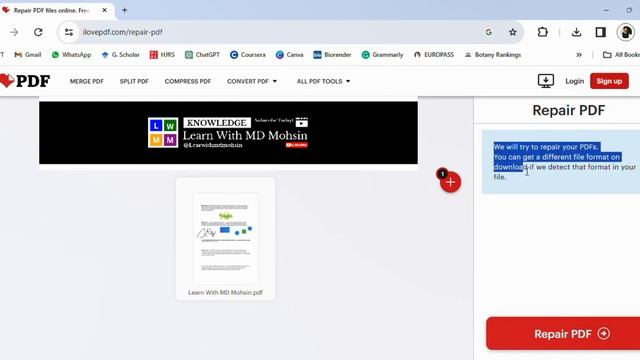Click the red Sign up button
The image size is (640, 360).
(609, 81)
